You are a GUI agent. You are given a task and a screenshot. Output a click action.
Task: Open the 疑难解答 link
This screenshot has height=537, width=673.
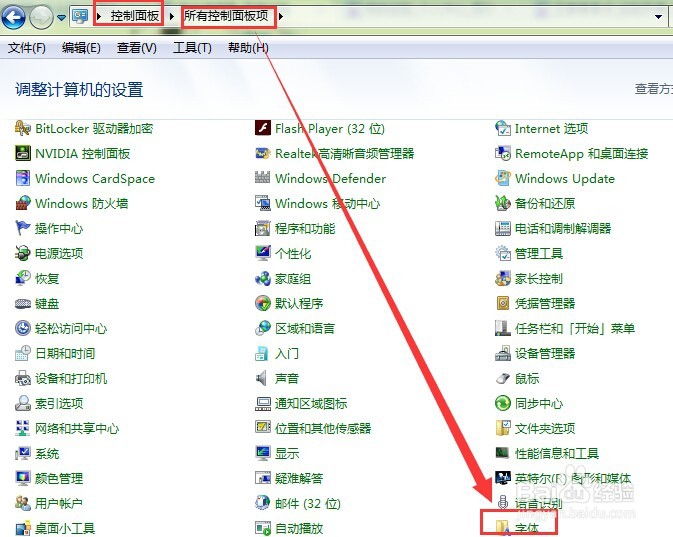point(299,478)
